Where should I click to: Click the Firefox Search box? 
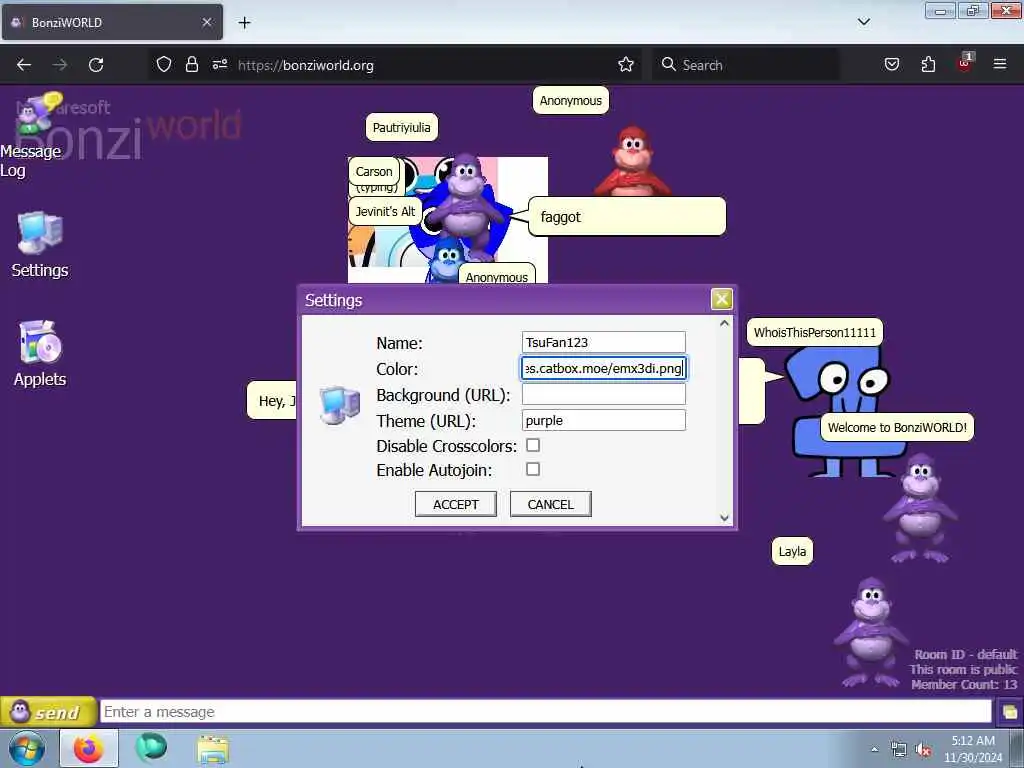coord(746,65)
